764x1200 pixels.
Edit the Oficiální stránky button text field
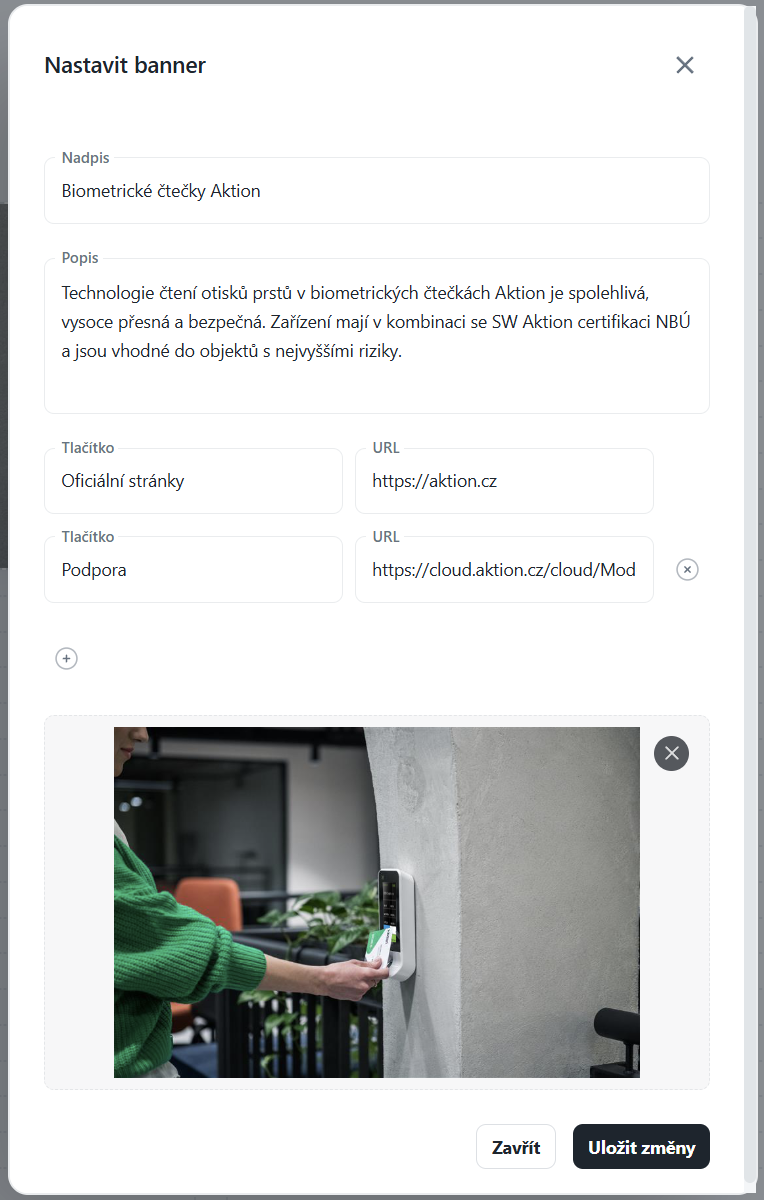point(193,481)
